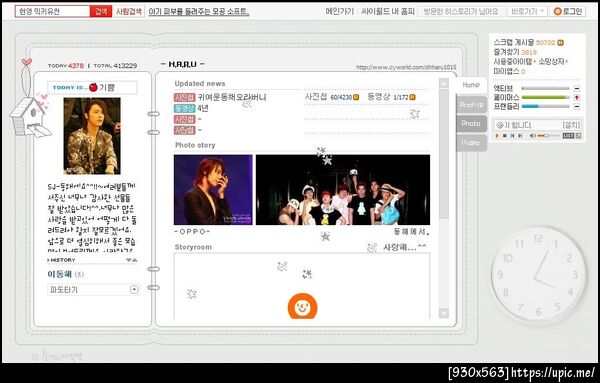Open 소망상자 wish box link
The width and height of the screenshot is (600, 383).
click(x=551, y=62)
